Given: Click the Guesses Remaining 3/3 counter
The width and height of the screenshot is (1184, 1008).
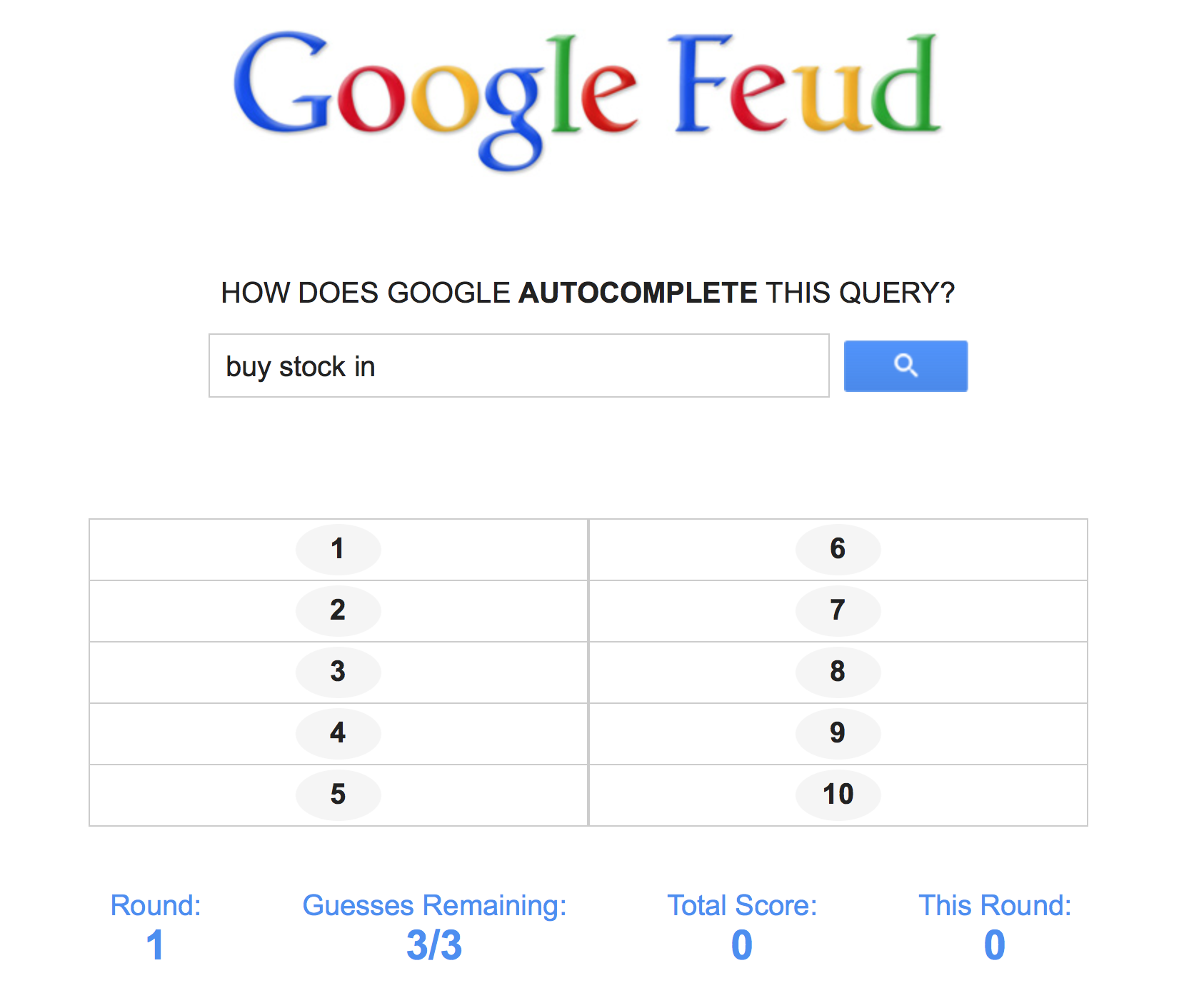Looking at the screenshot, I should tap(434, 945).
